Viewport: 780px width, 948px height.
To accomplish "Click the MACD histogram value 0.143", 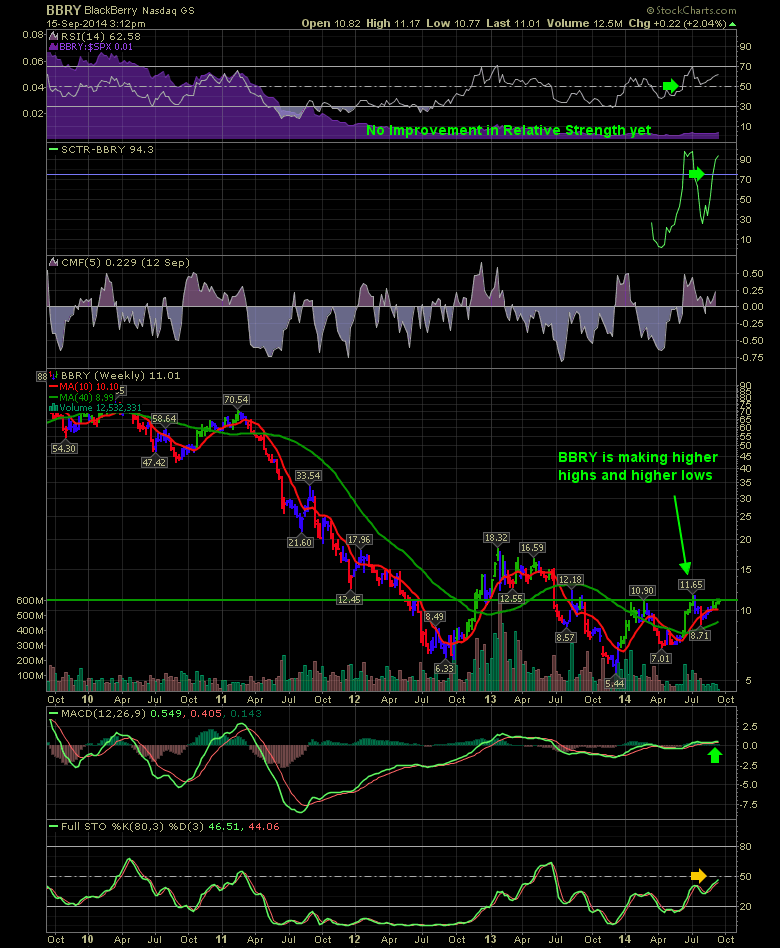I will pos(246,713).
